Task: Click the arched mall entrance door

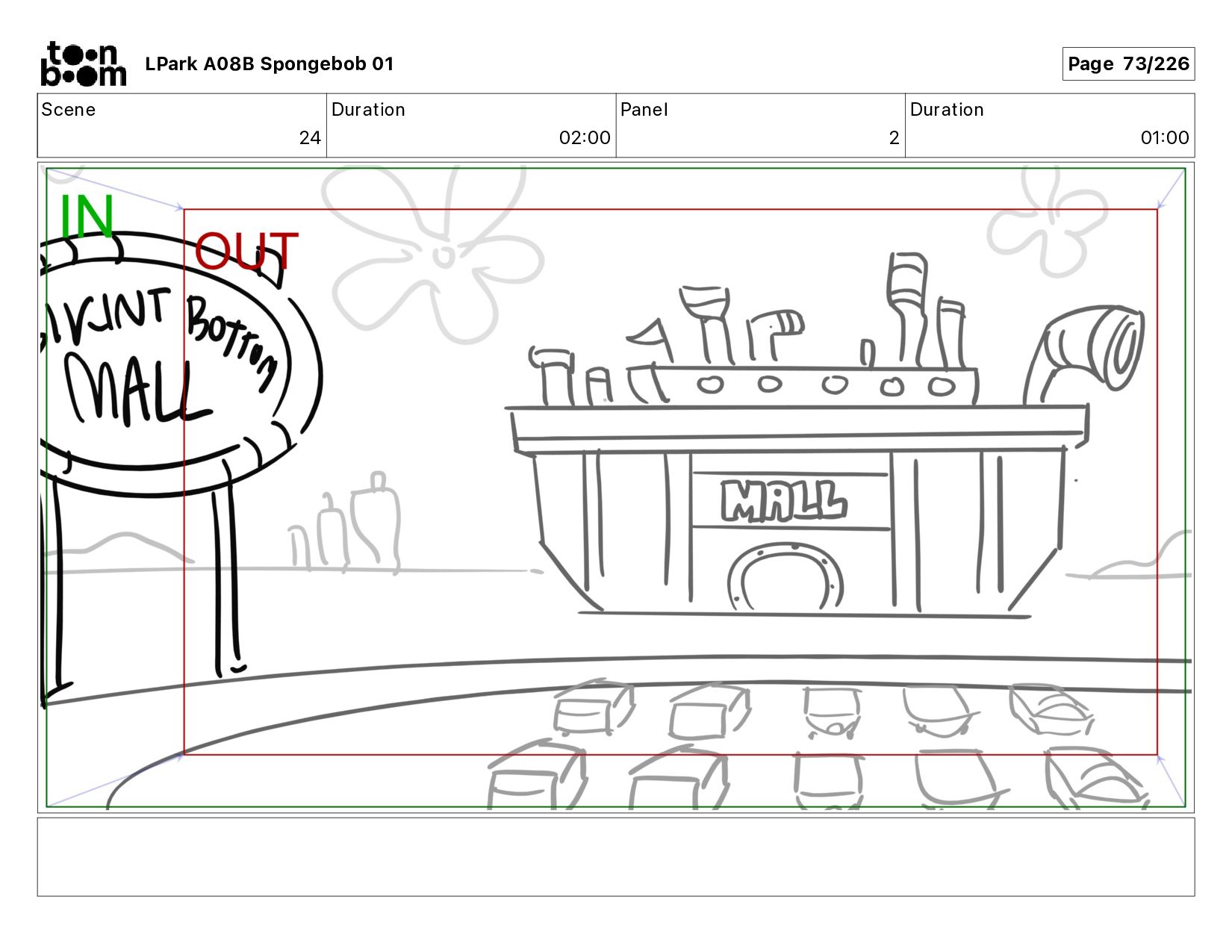Action: click(784, 577)
